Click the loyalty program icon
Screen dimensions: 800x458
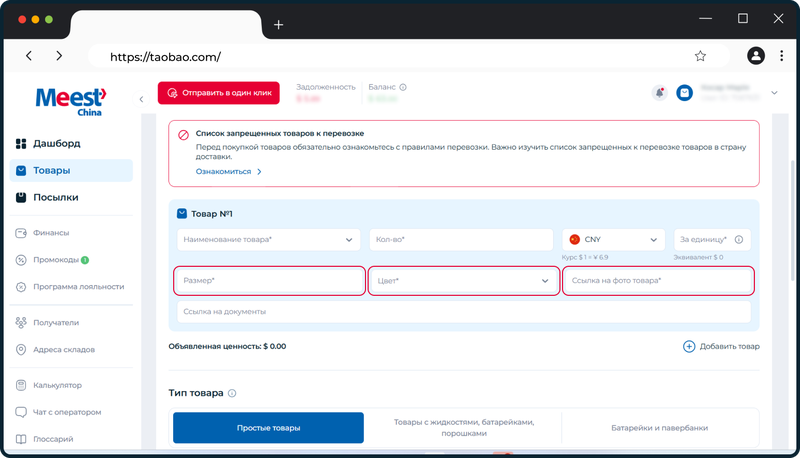point(21,287)
